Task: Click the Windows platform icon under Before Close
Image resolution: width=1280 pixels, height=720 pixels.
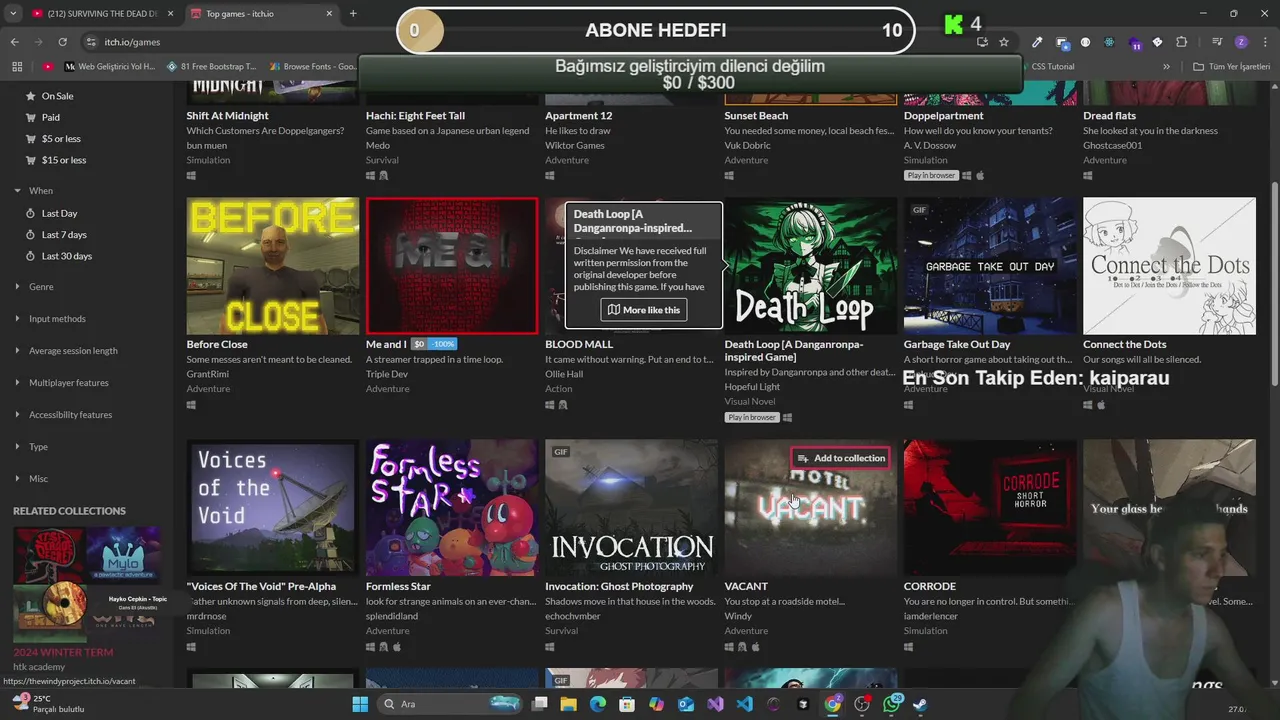Action: click(191, 405)
